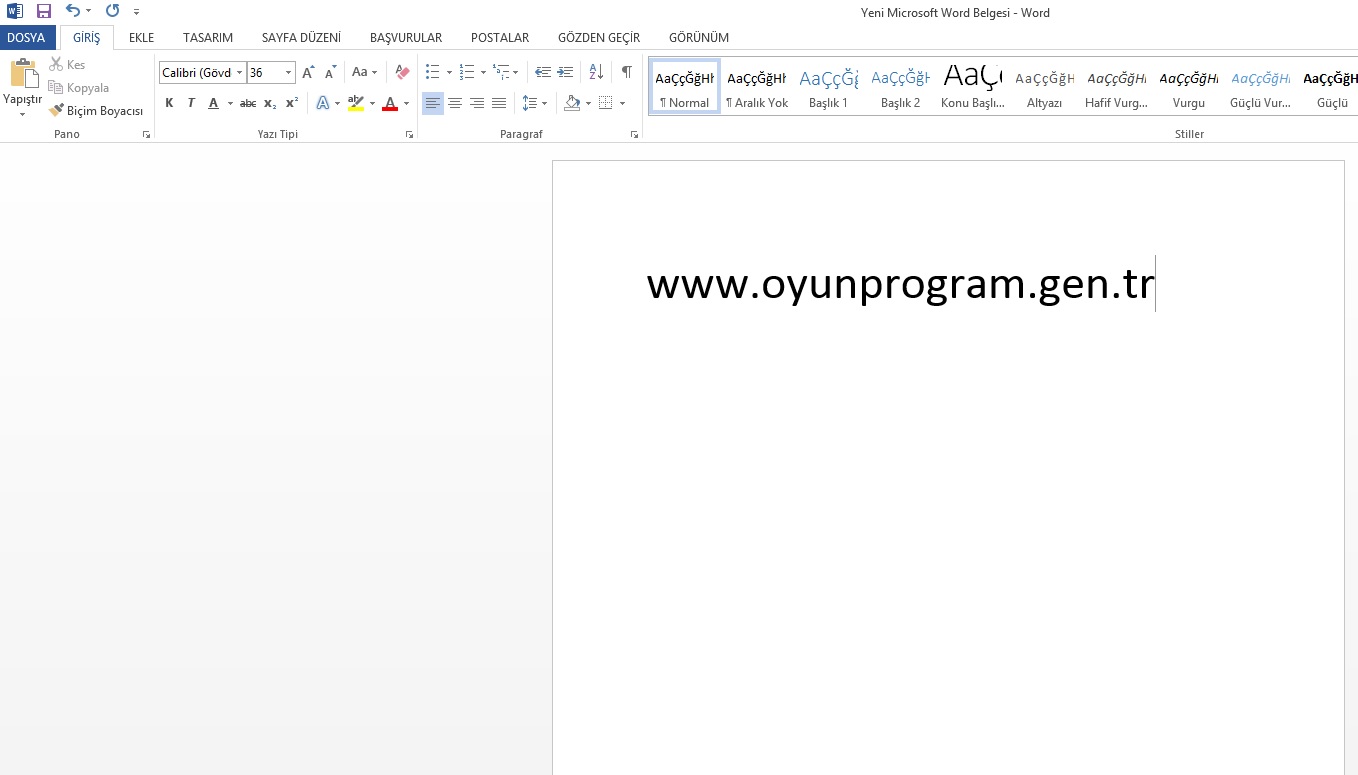Apply the Başlık 1 style

828,87
